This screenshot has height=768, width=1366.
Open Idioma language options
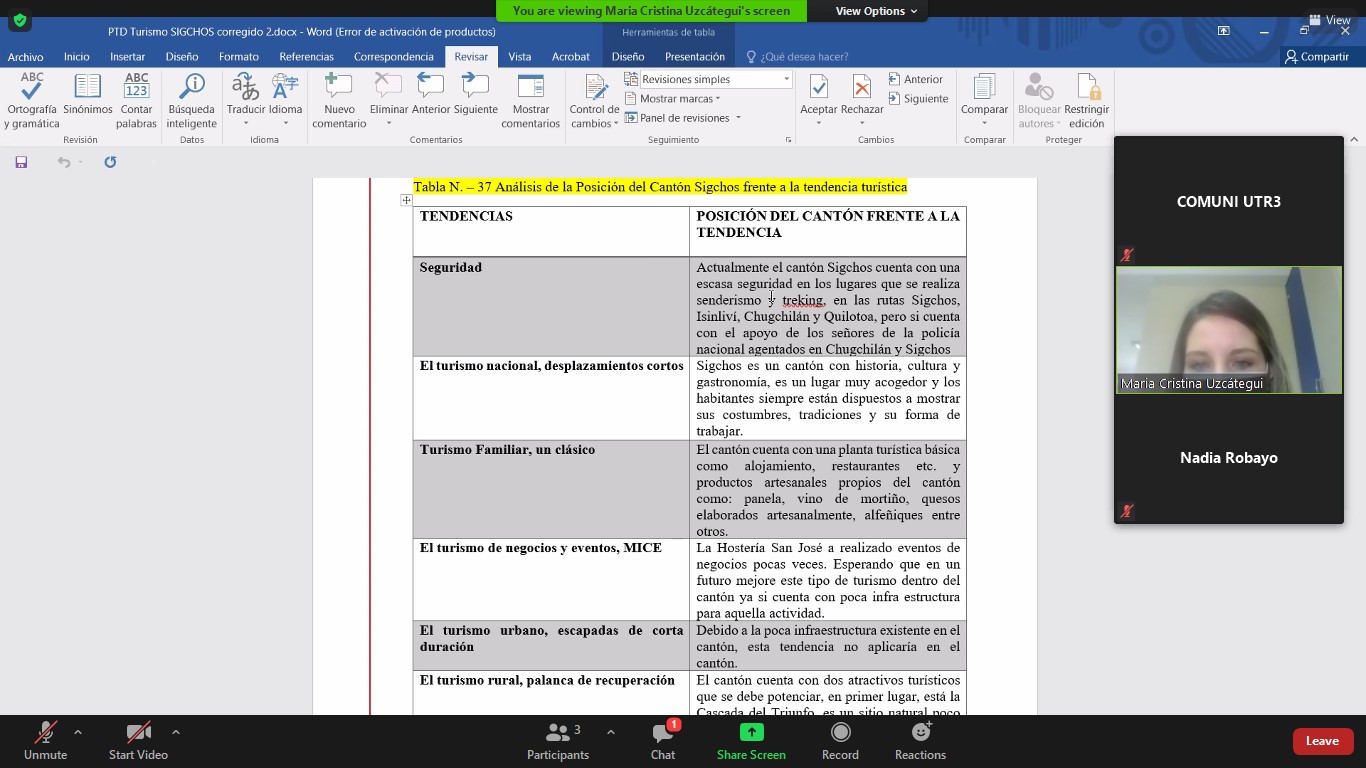point(285,100)
